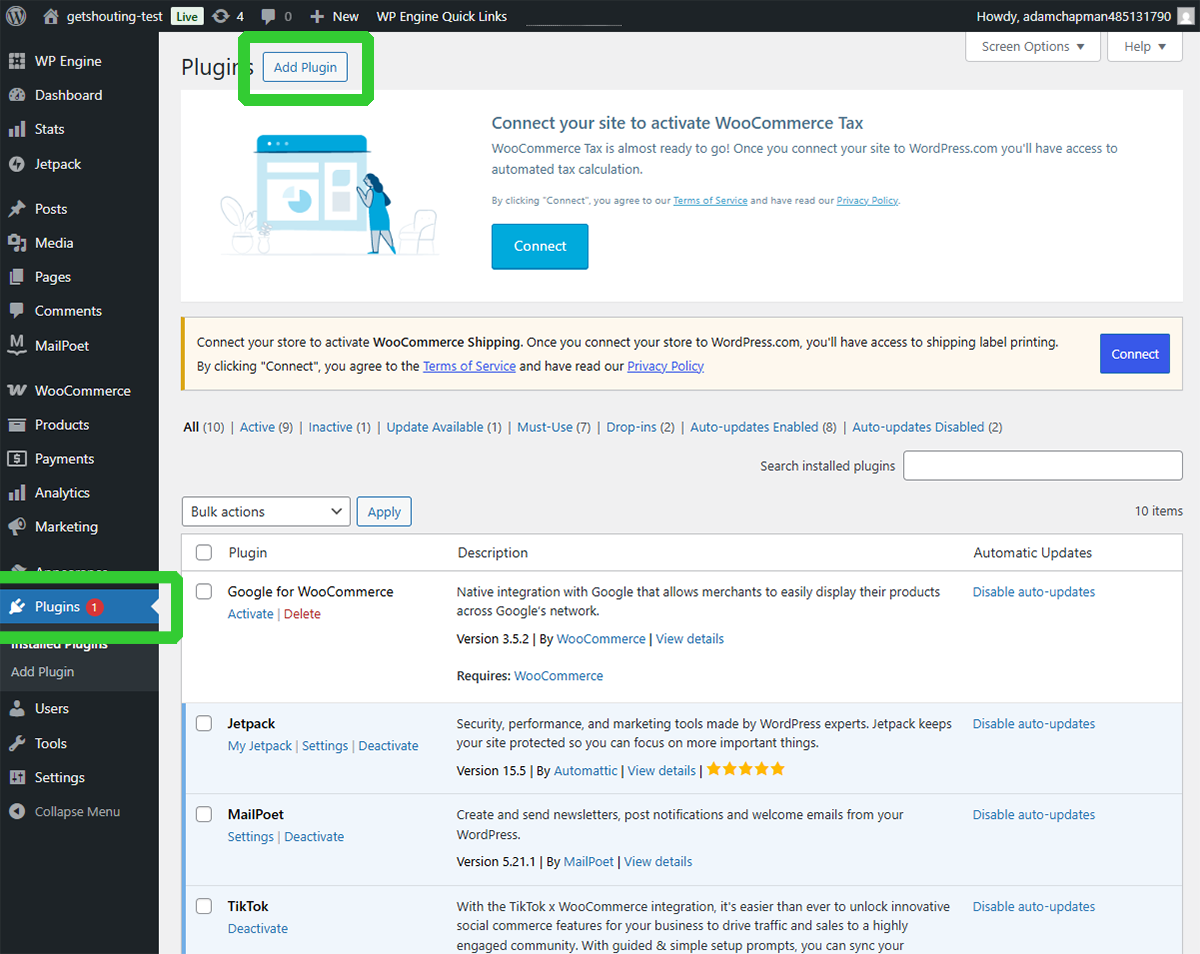Check the MailPoet plugin row checkbox
The height and width of the screenshot is (954, 1200).
pos(203,814)
